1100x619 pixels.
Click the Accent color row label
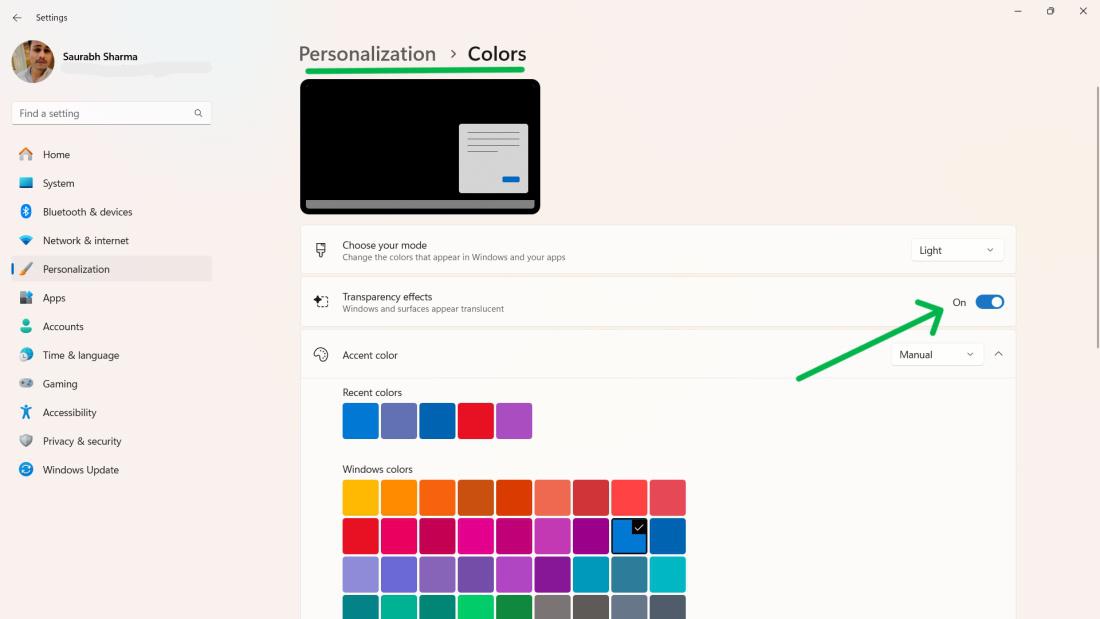(x=370, y=355)
